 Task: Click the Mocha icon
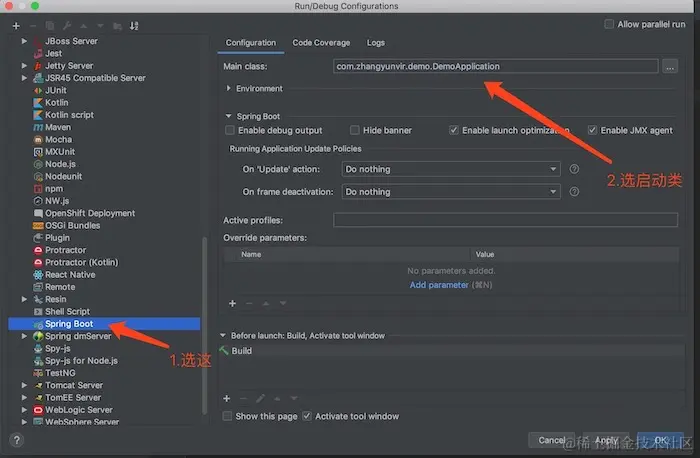pos(38,139)
